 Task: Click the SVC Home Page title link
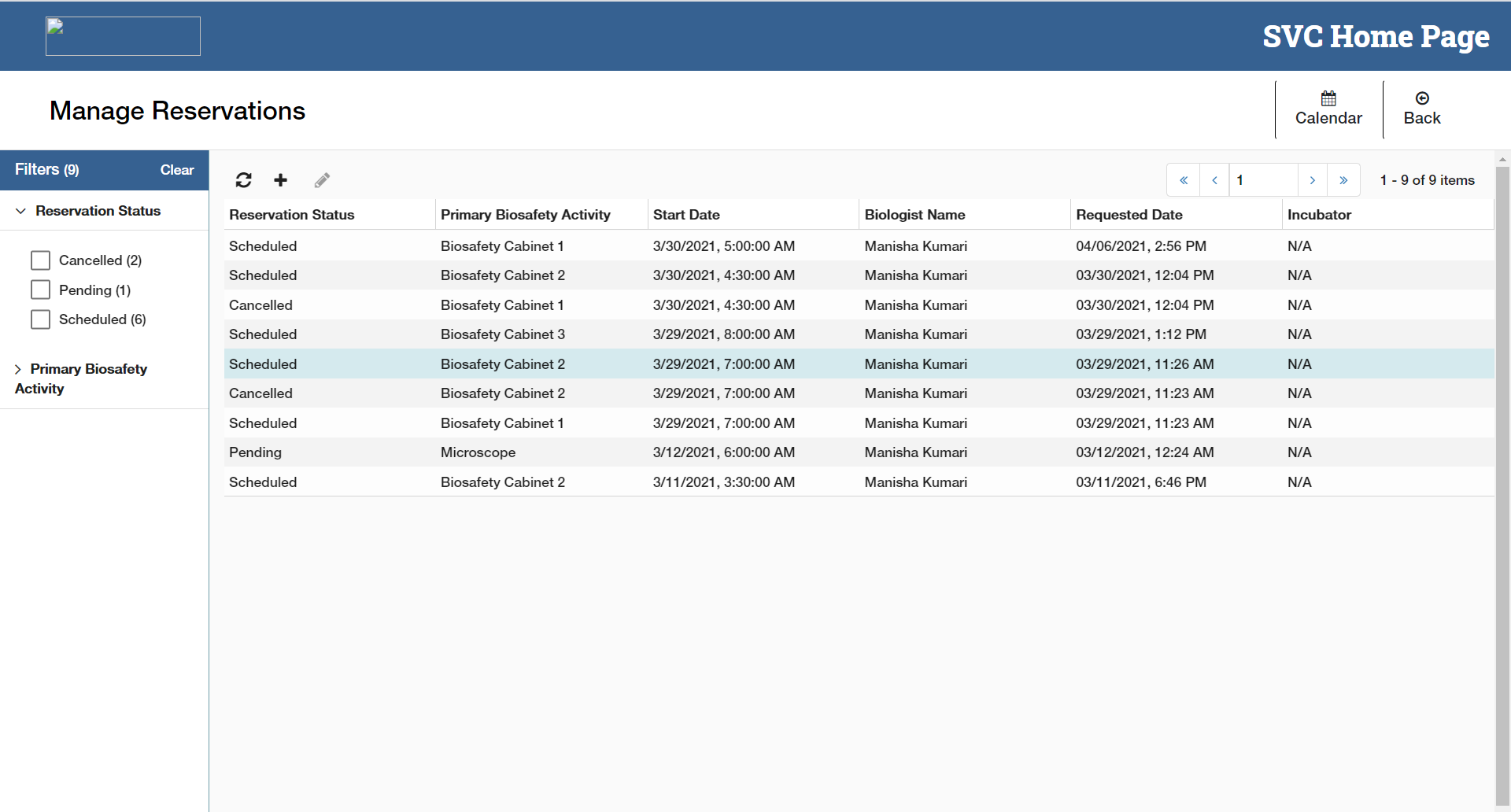(x=1375, y=36)
